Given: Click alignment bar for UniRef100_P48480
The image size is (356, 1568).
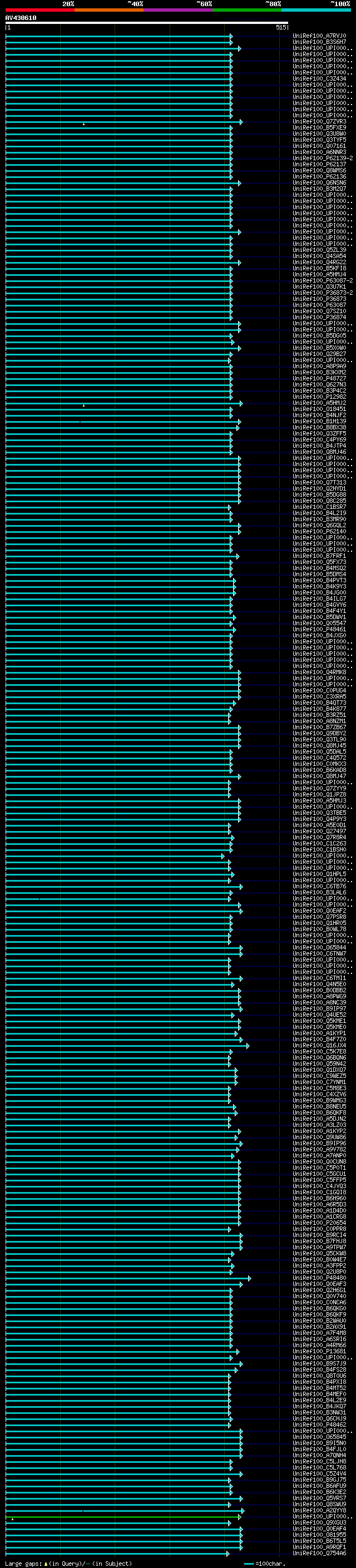Looking at the screenshot, I should [x=128, y=1278].
